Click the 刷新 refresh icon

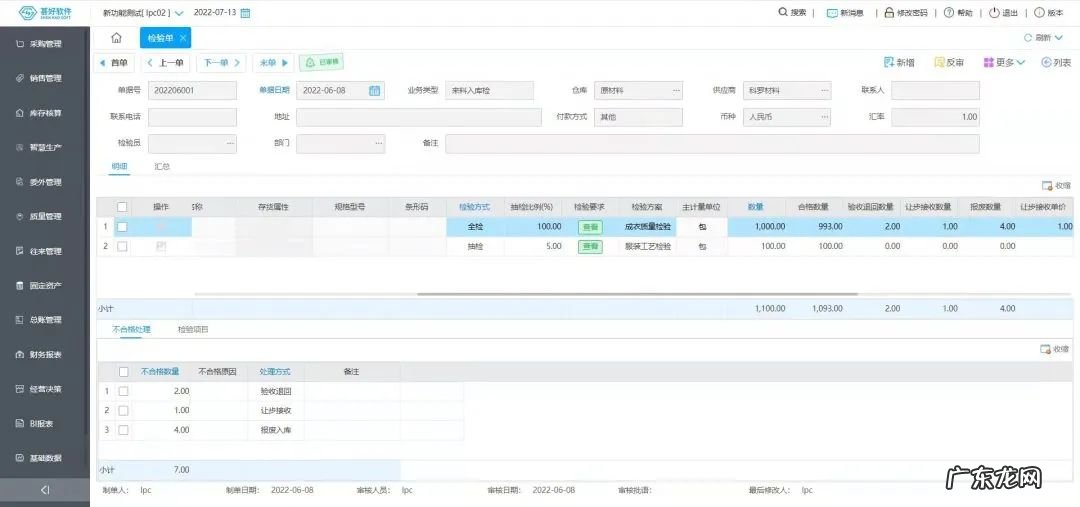[1028, 38]
